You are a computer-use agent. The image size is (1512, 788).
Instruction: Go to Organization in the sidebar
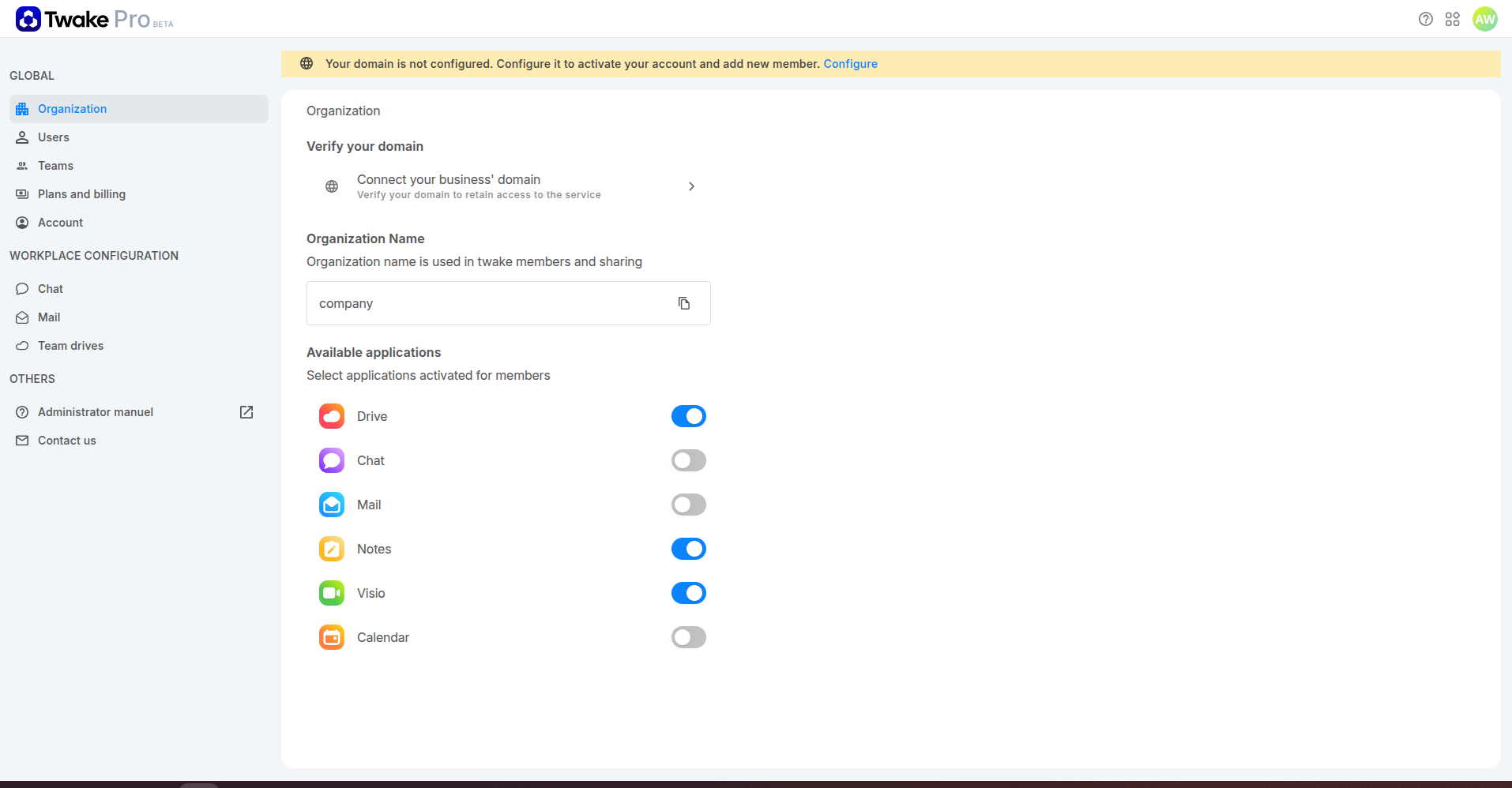139,109
